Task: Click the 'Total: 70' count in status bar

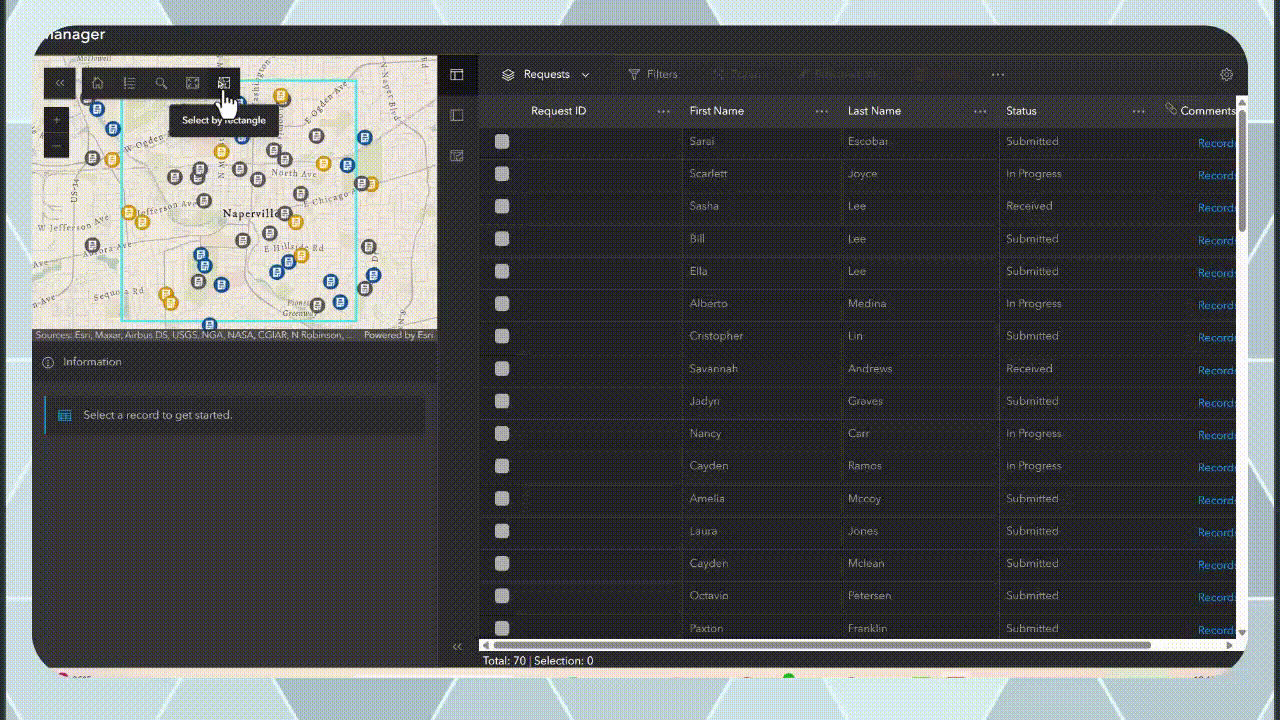Action: pyautogui.click(x=504, y=661)
